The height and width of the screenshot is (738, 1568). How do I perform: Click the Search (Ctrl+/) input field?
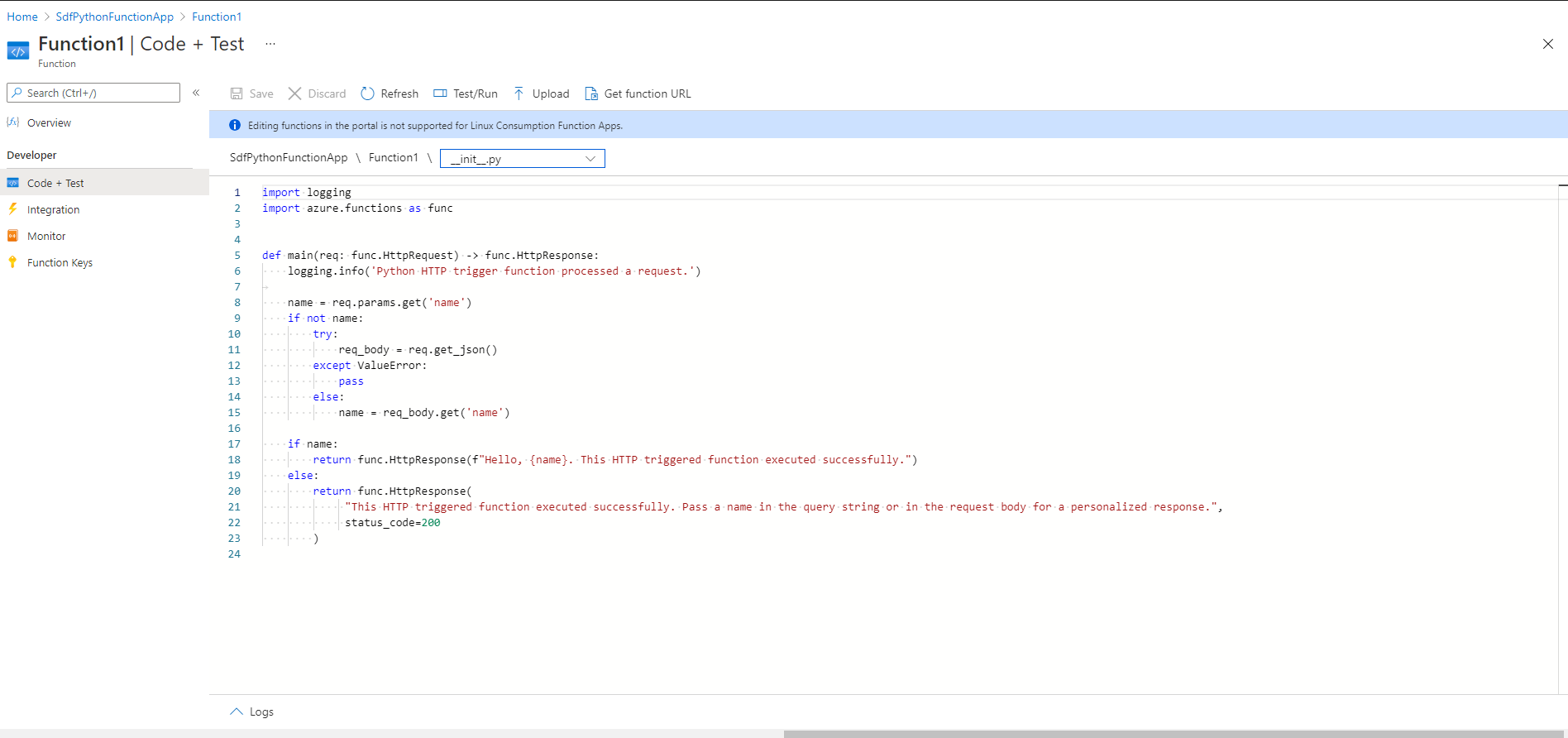93,93
